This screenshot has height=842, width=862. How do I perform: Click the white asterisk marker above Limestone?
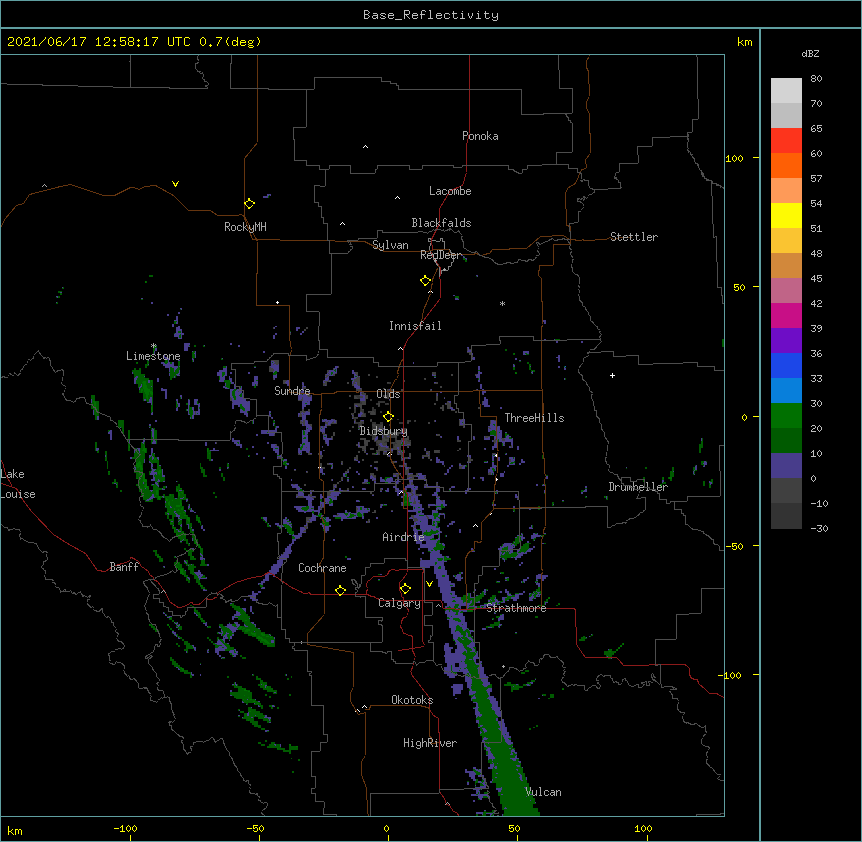tap(154, 346)
